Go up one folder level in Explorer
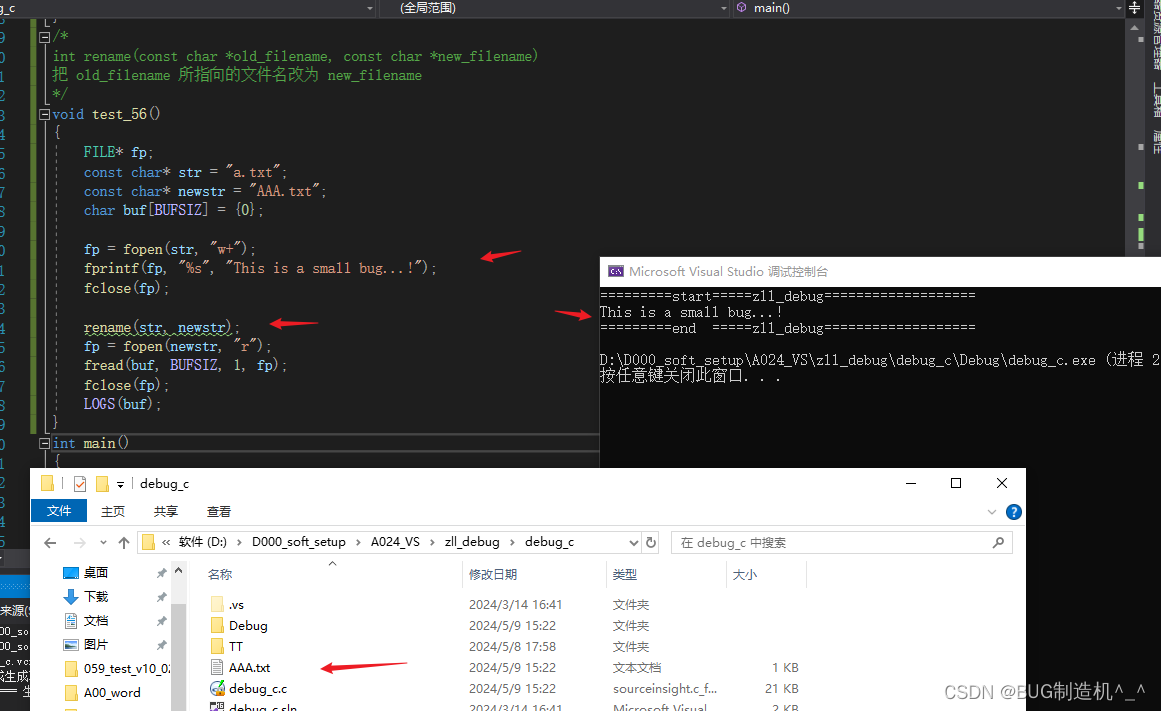Screen dimensions: 1161x711 [124, 543]
